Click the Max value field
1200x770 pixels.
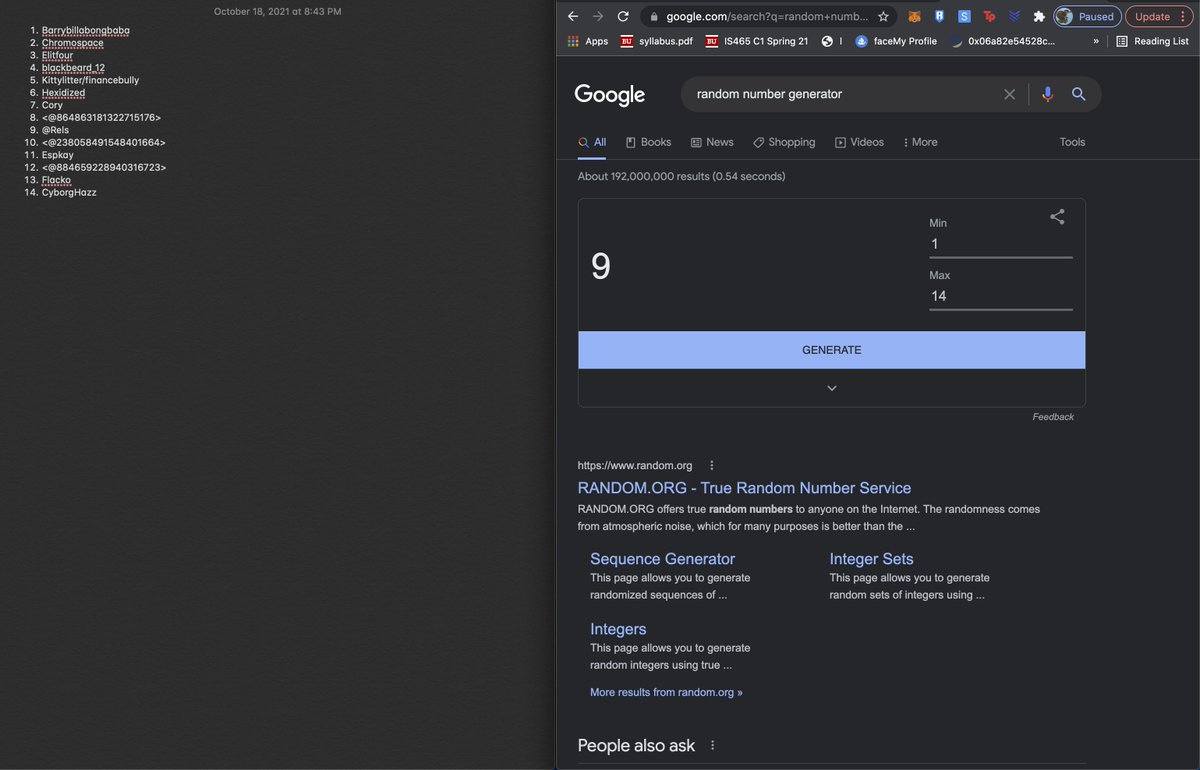[x=1001, y=296]
